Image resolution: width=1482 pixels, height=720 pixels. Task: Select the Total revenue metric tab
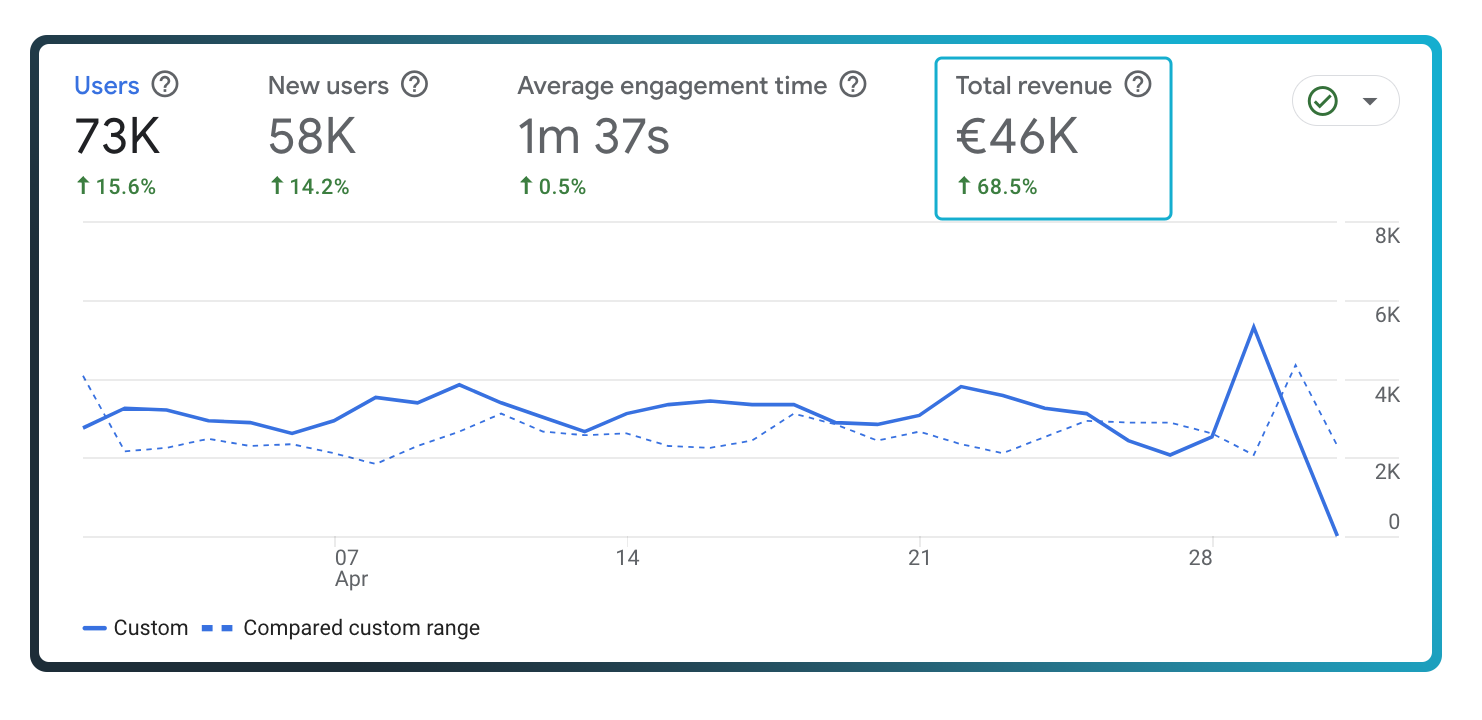click(x=1053, y=138)
